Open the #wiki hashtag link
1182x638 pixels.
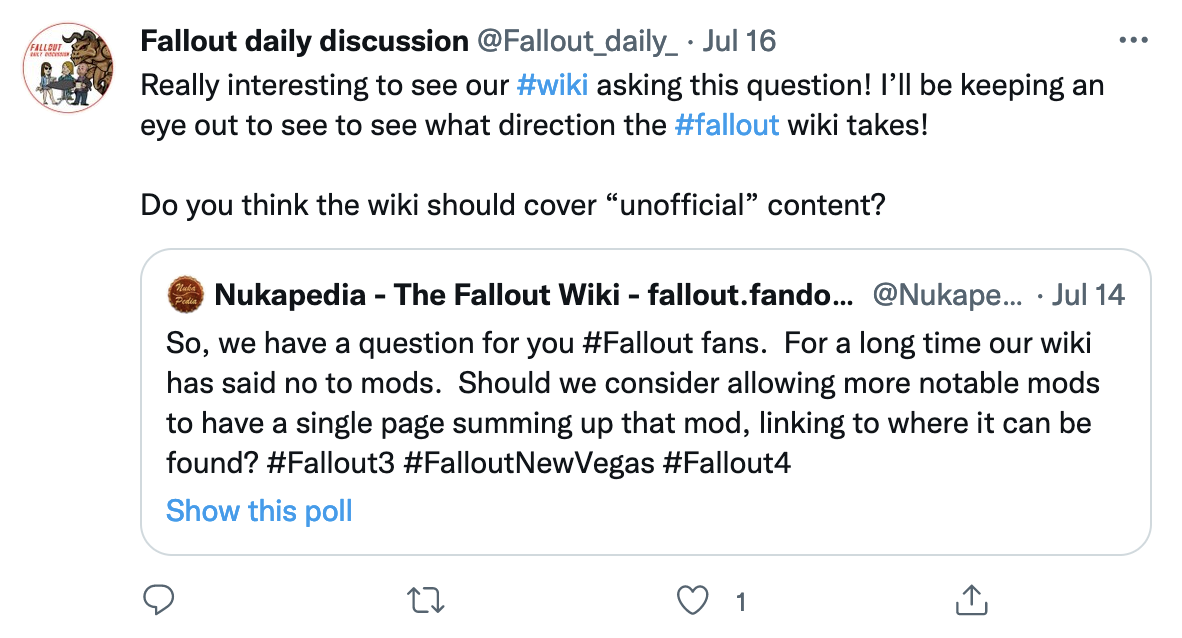click(551, 85)
